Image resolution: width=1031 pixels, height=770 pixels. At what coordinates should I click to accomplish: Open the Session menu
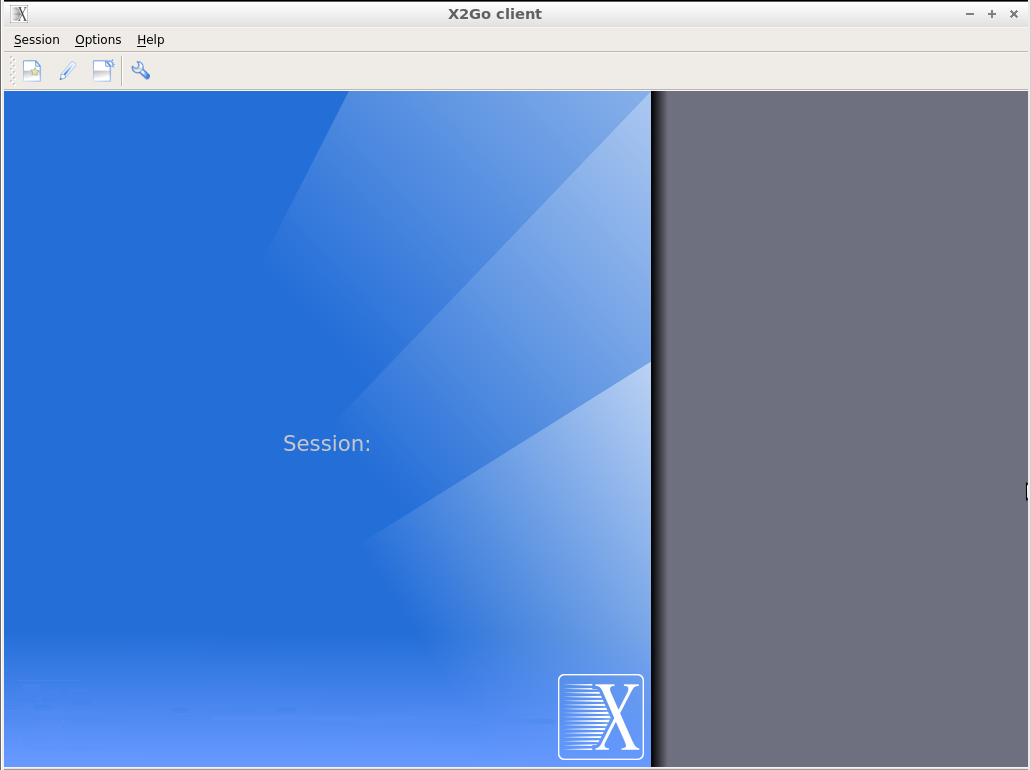click(37, 40)
